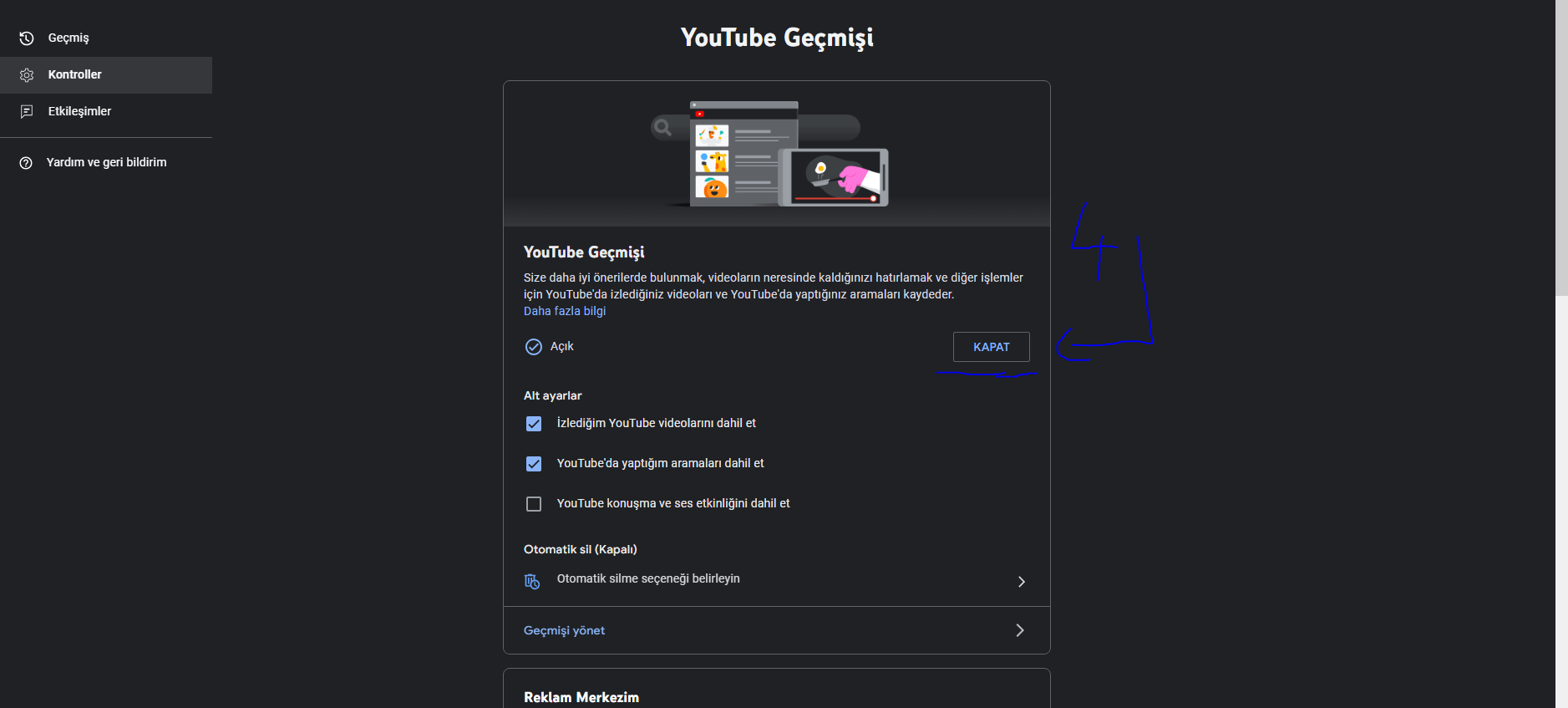
Task: Open Yardım ve geri bildirim
Action: (x=106, y=163)
